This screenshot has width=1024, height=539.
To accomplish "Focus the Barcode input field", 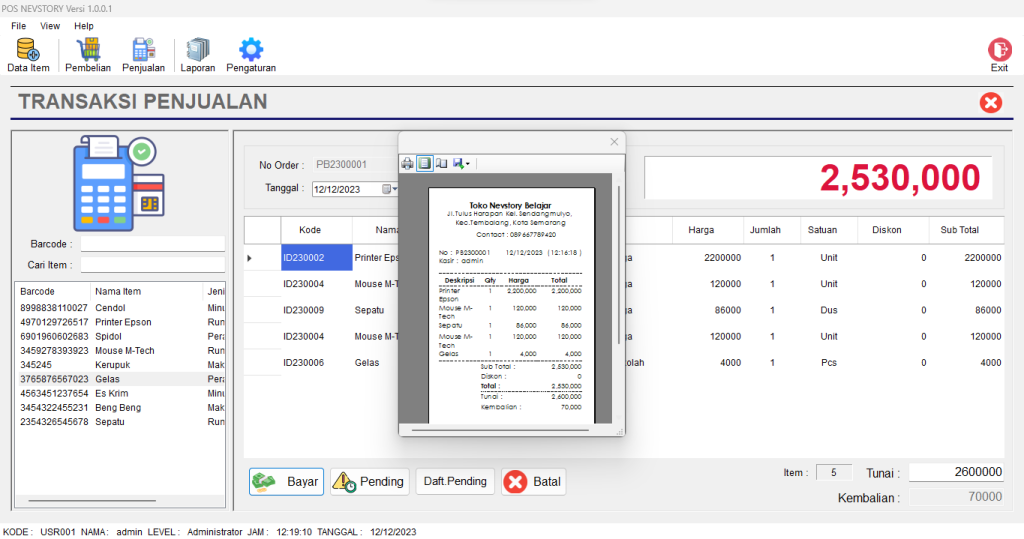I will pyautogui.click(x=153, y=244).
